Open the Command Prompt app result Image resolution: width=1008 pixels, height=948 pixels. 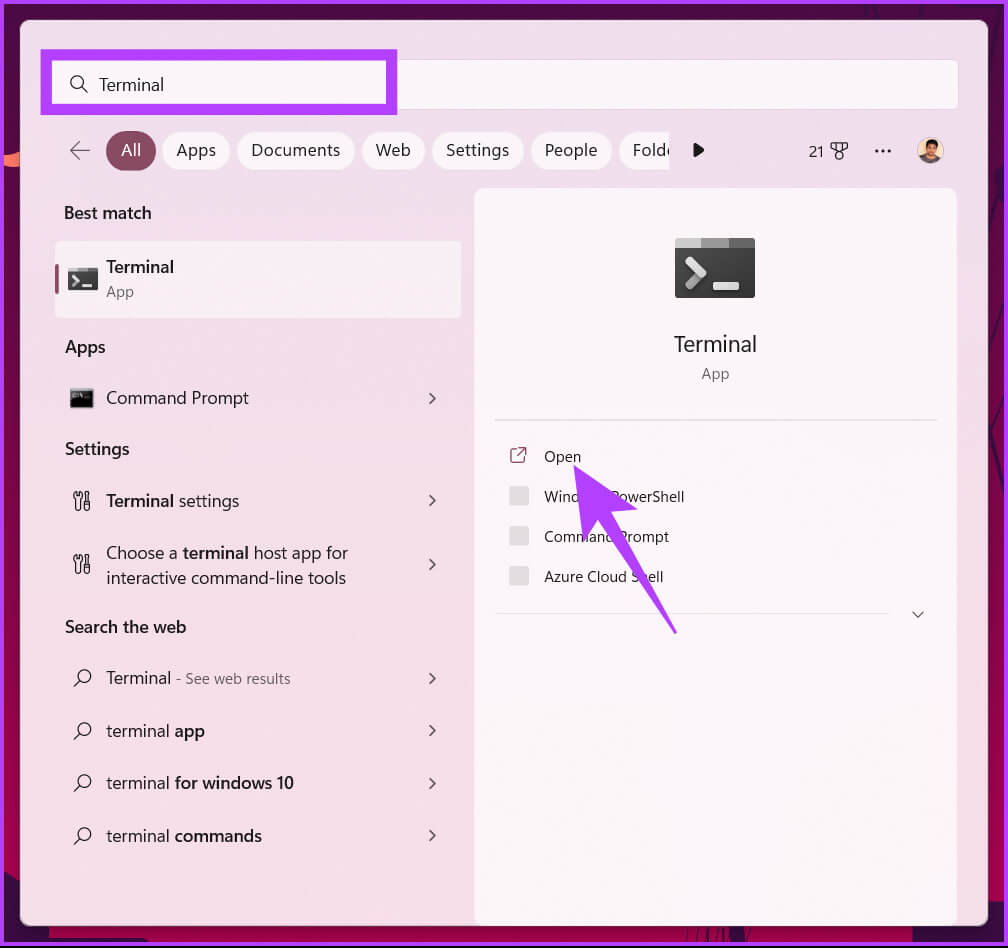click(x=258, y=398)
